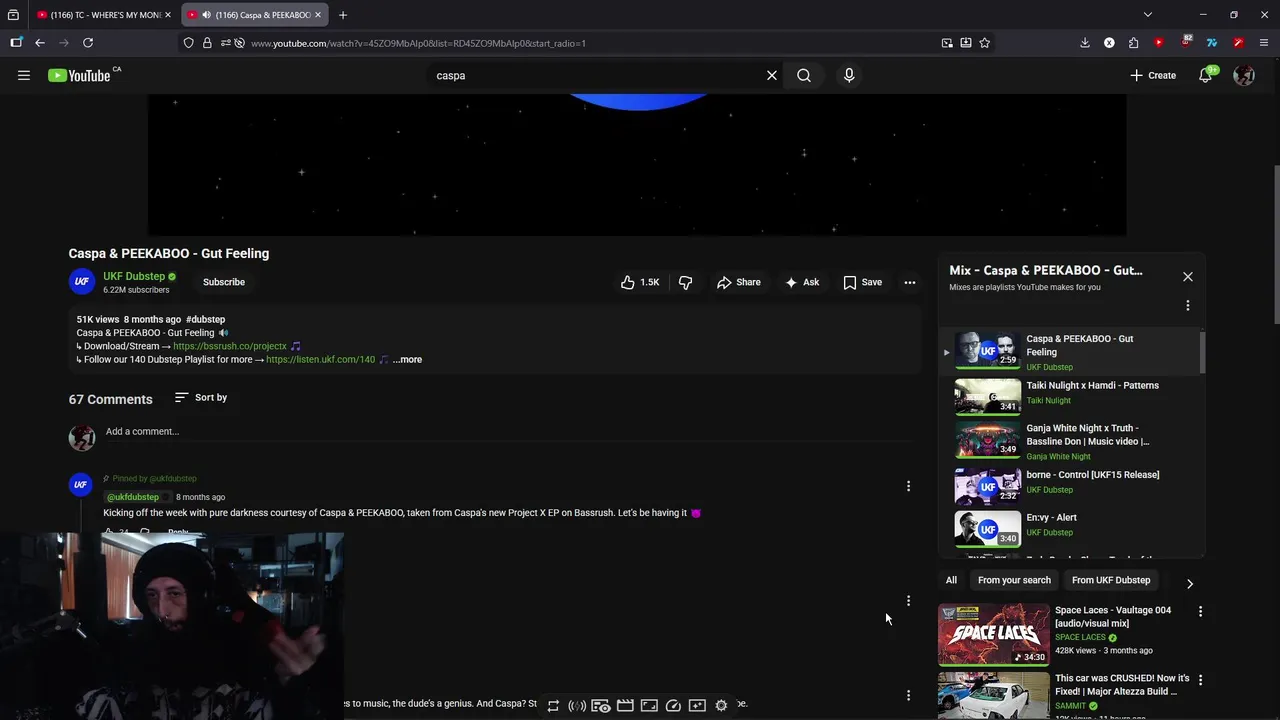Mute the playing Caspa tab's audio icon
Image resolution: width=1280 pixels, height=720 pixels.
point(206,15)
